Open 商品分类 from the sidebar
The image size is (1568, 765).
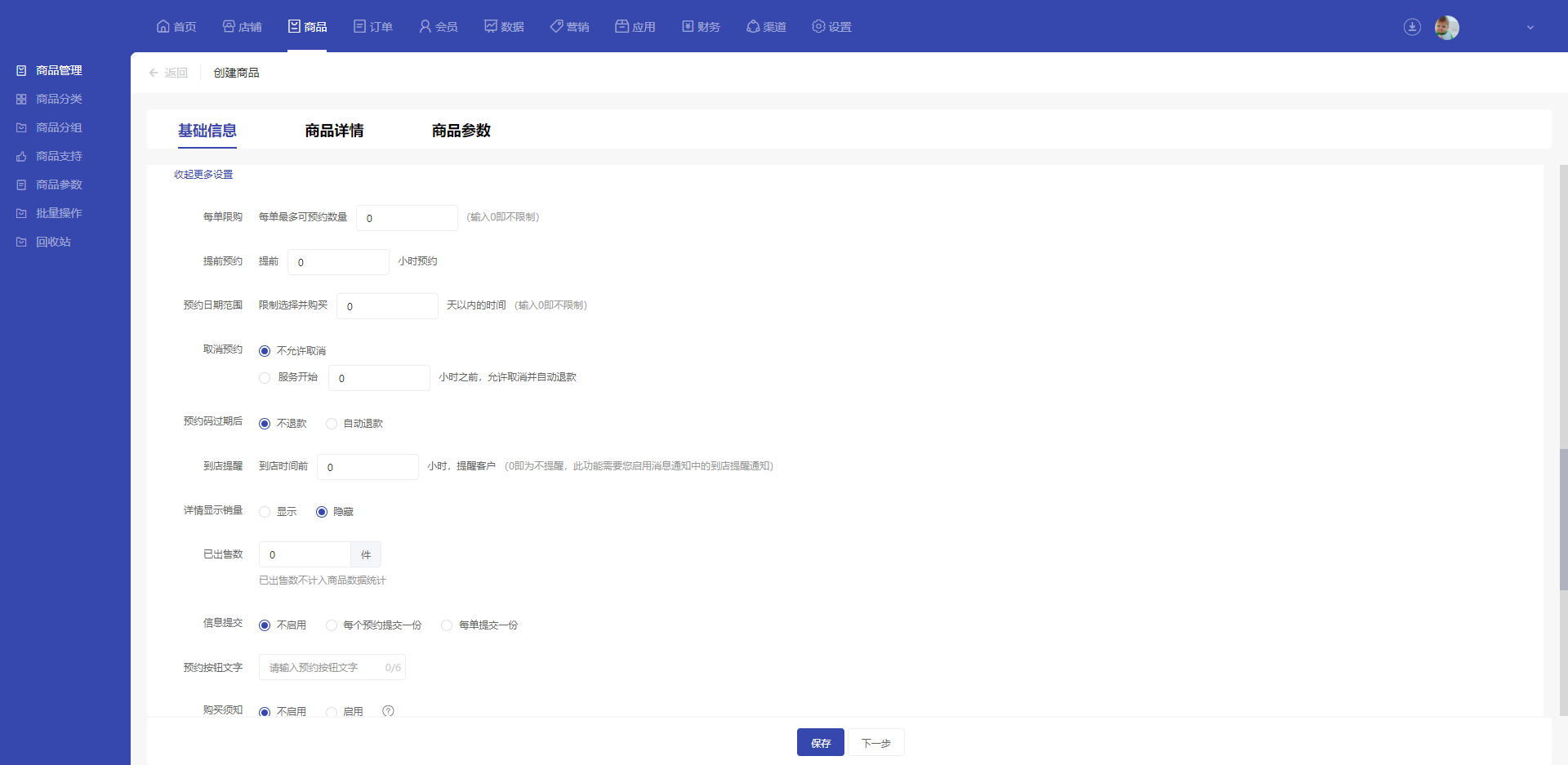click(x=59, y=99)
